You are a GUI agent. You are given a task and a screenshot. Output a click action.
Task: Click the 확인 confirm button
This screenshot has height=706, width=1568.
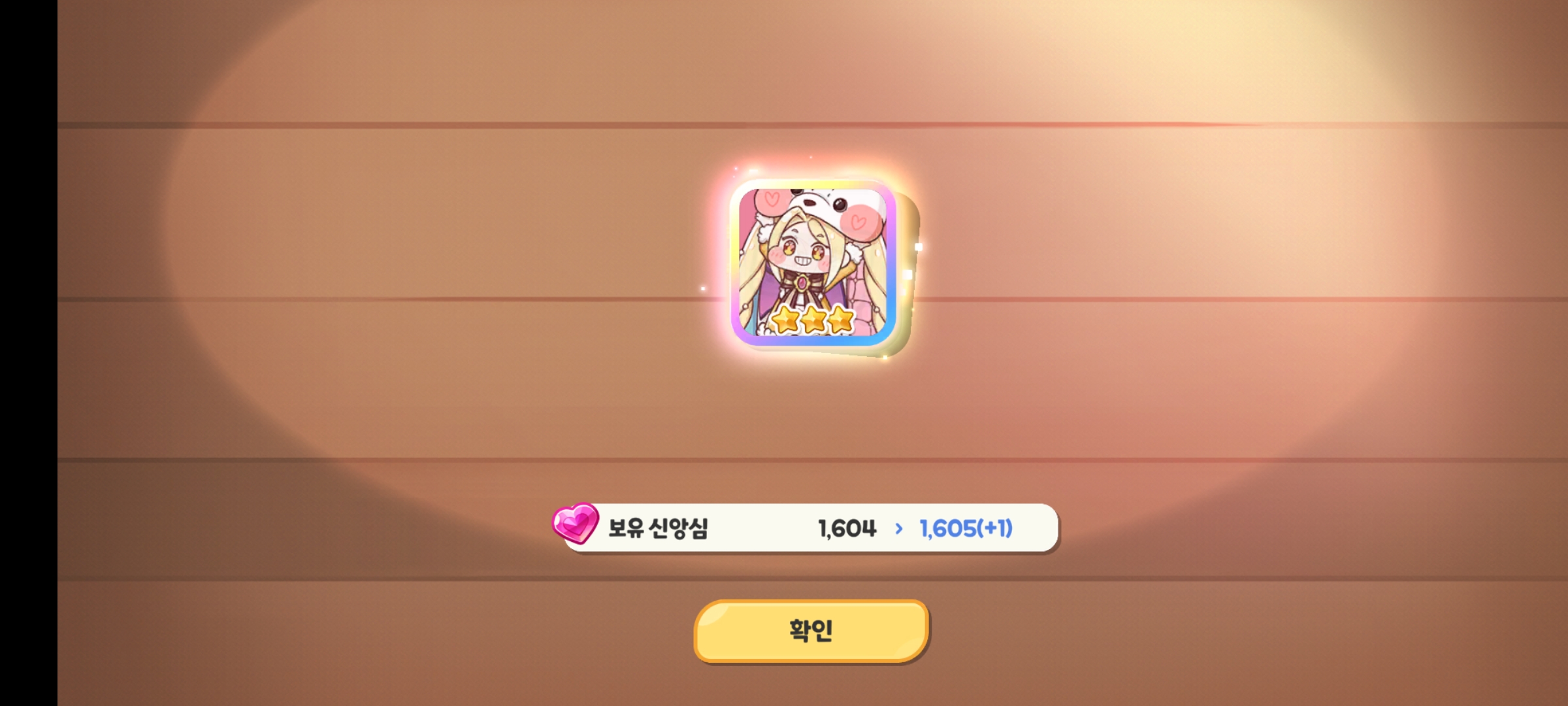[811, 631]
